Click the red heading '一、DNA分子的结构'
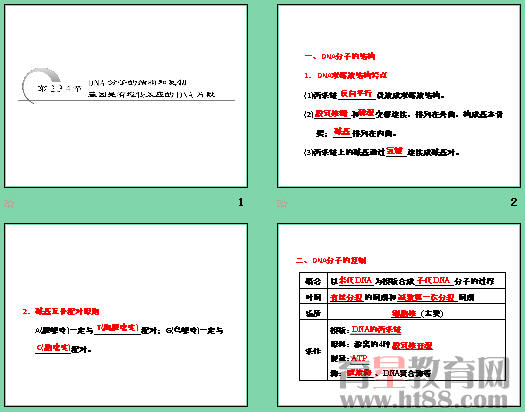525x412 pixels. (x=340, y=56)
